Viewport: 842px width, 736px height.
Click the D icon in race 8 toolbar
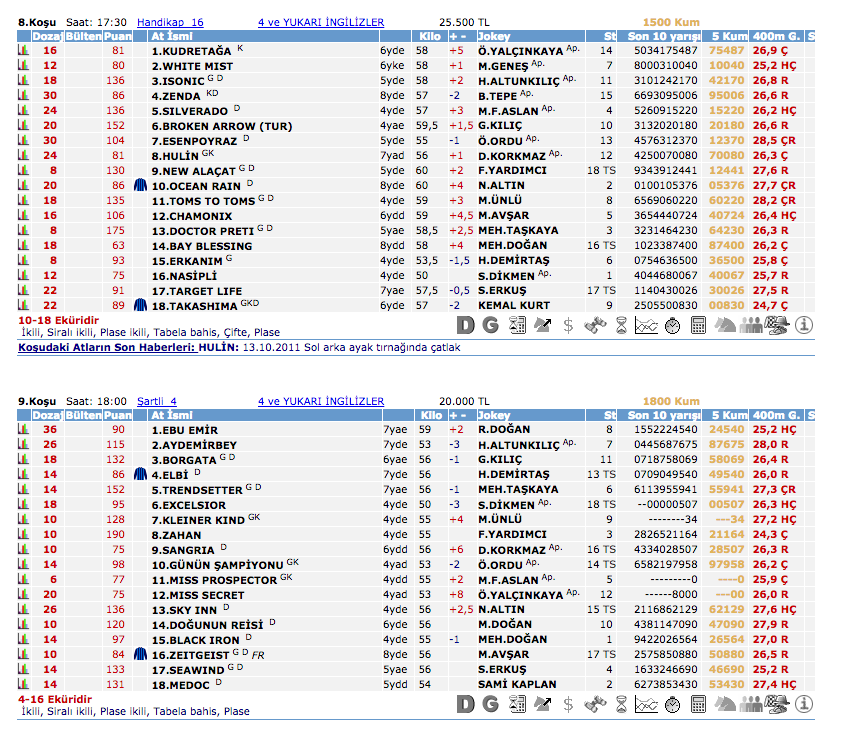(x=464, y=324)
